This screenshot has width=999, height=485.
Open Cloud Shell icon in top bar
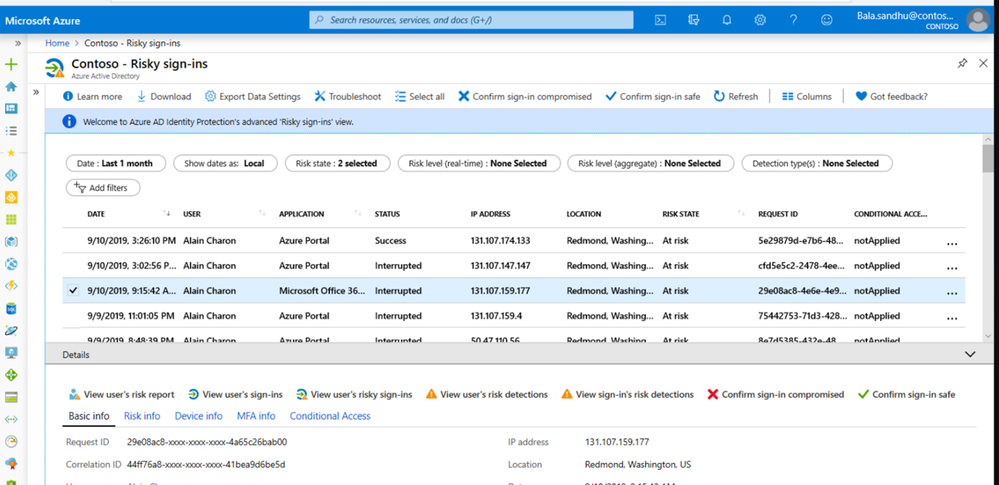point(661,20)
